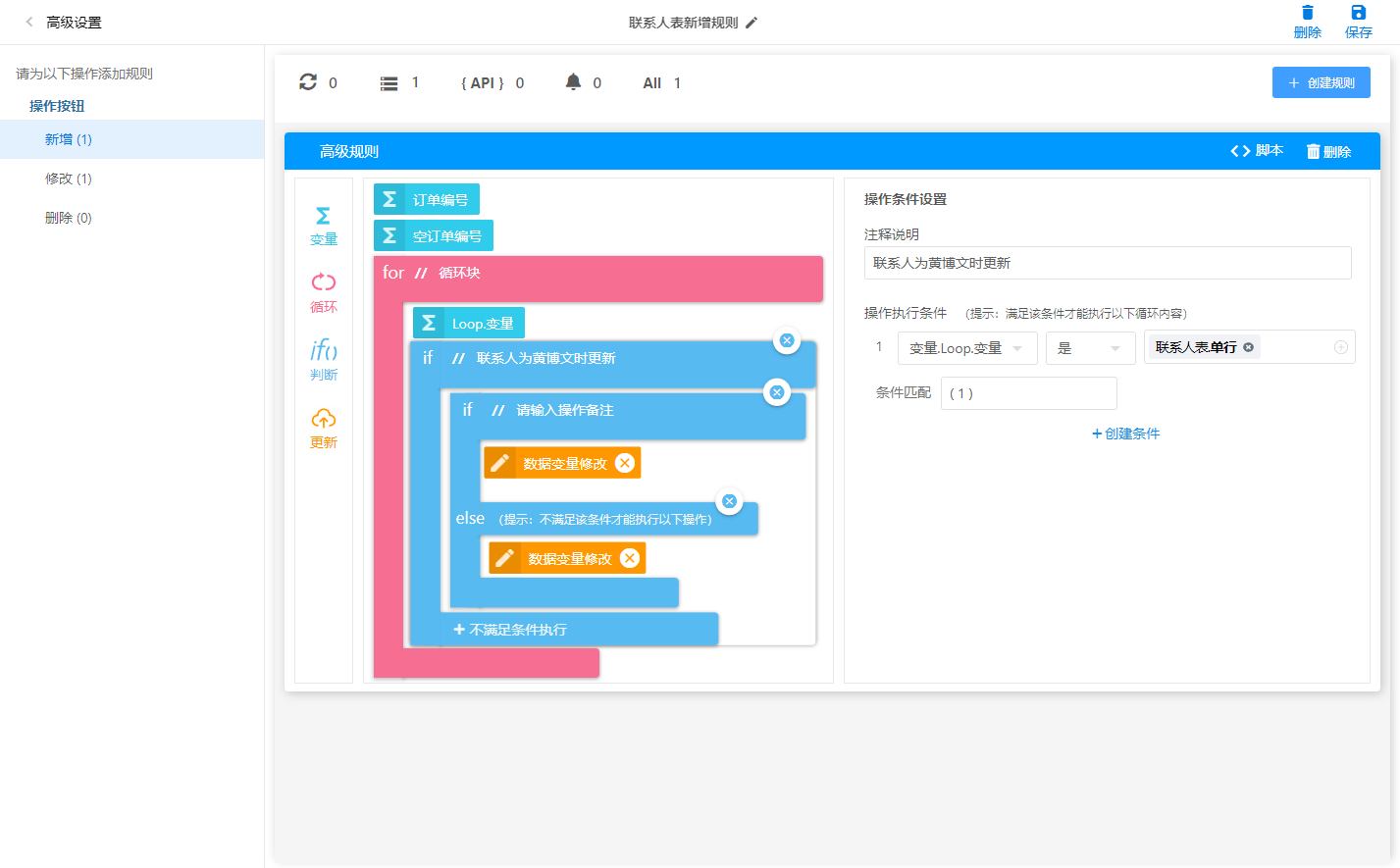1400x868 pixels.
Task: Select the for 循环块 block
Action: pos(598,278)
